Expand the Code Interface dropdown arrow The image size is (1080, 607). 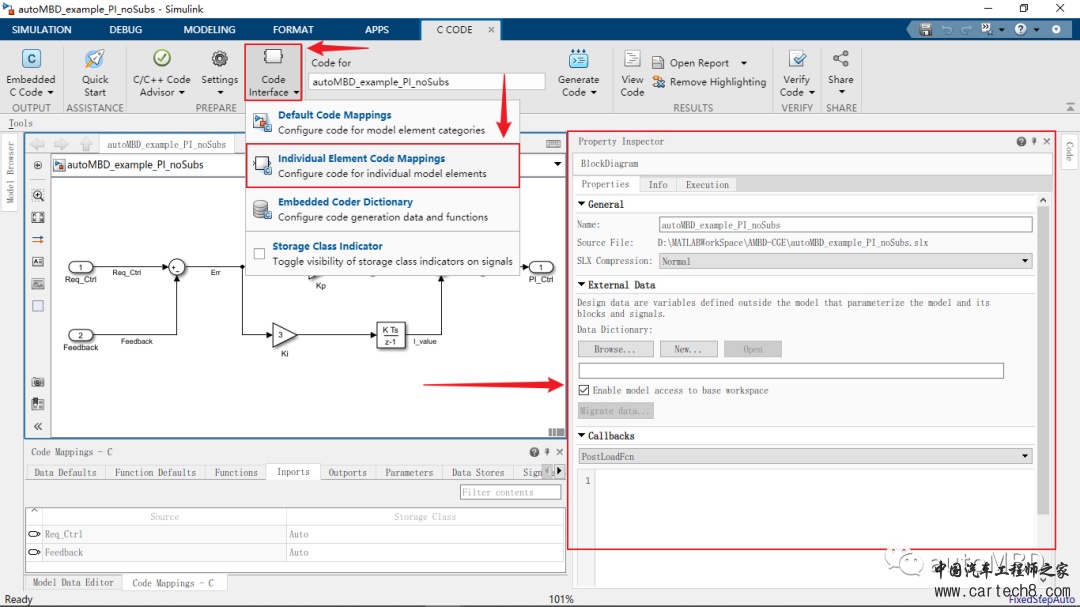pyautogui.click(x=296, y=92)
